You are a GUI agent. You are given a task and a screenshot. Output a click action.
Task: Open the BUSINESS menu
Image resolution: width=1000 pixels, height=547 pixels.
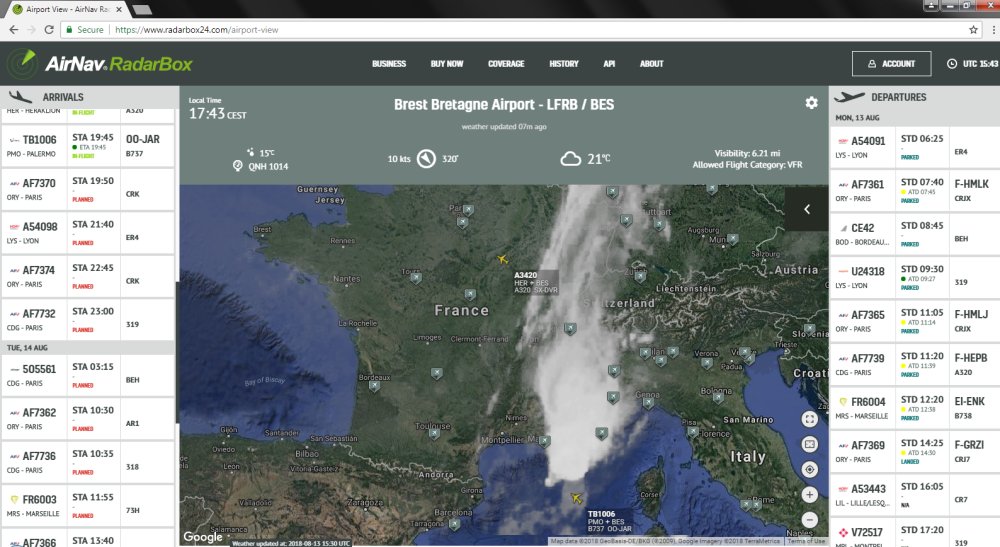click(389, 64)
